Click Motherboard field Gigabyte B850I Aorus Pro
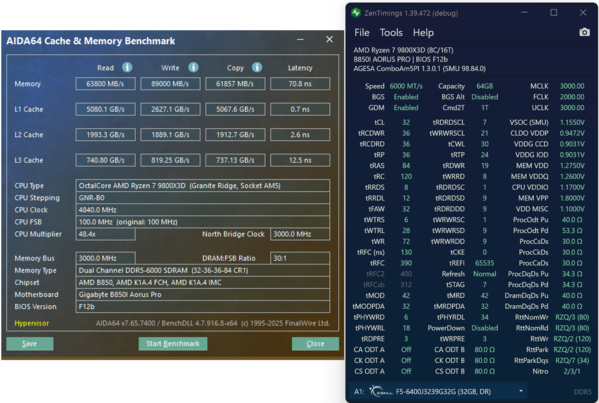599x403 pixels. pos(202,295)
